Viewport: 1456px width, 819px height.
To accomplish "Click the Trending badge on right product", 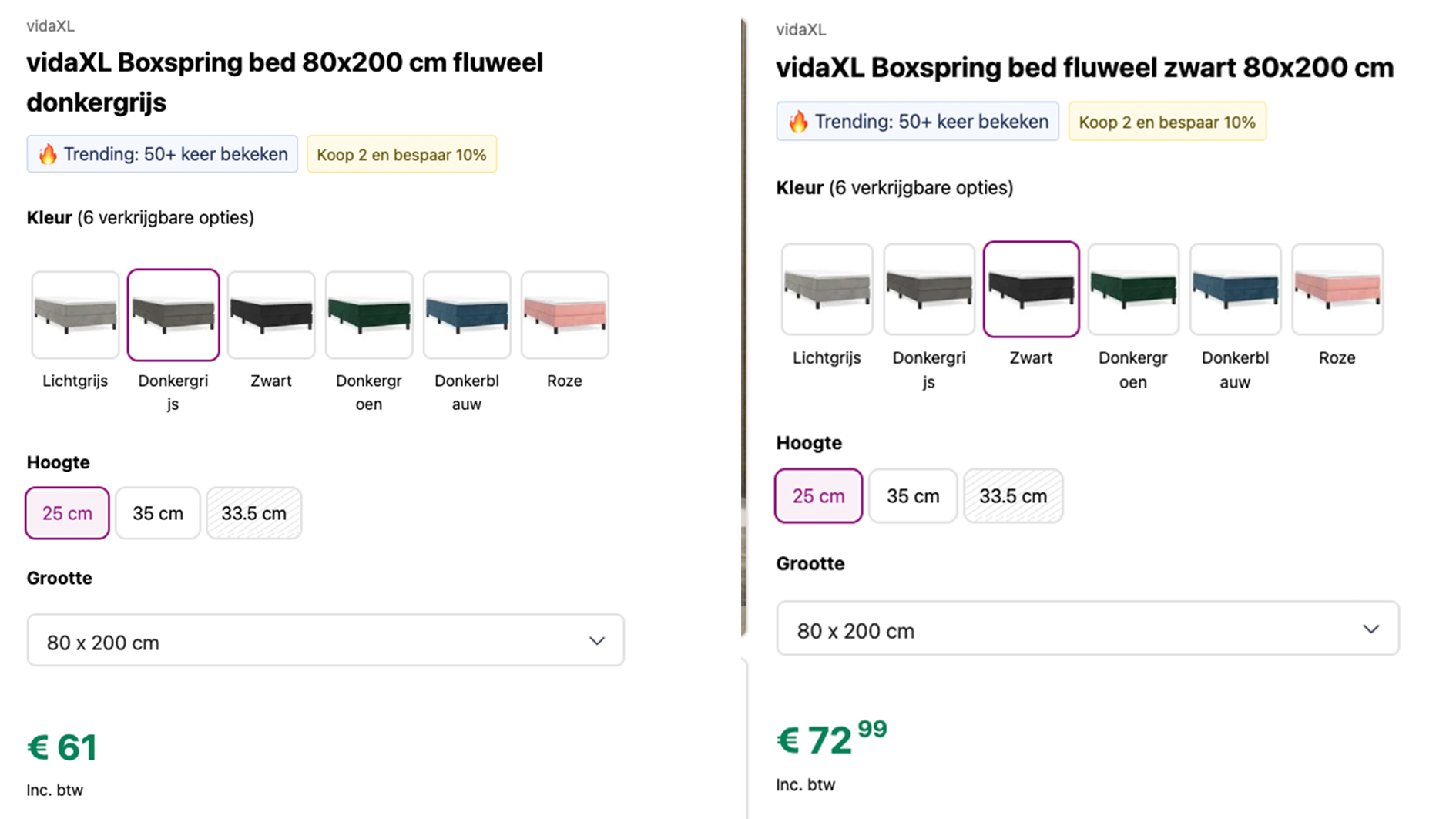I will tap(918, 122).
